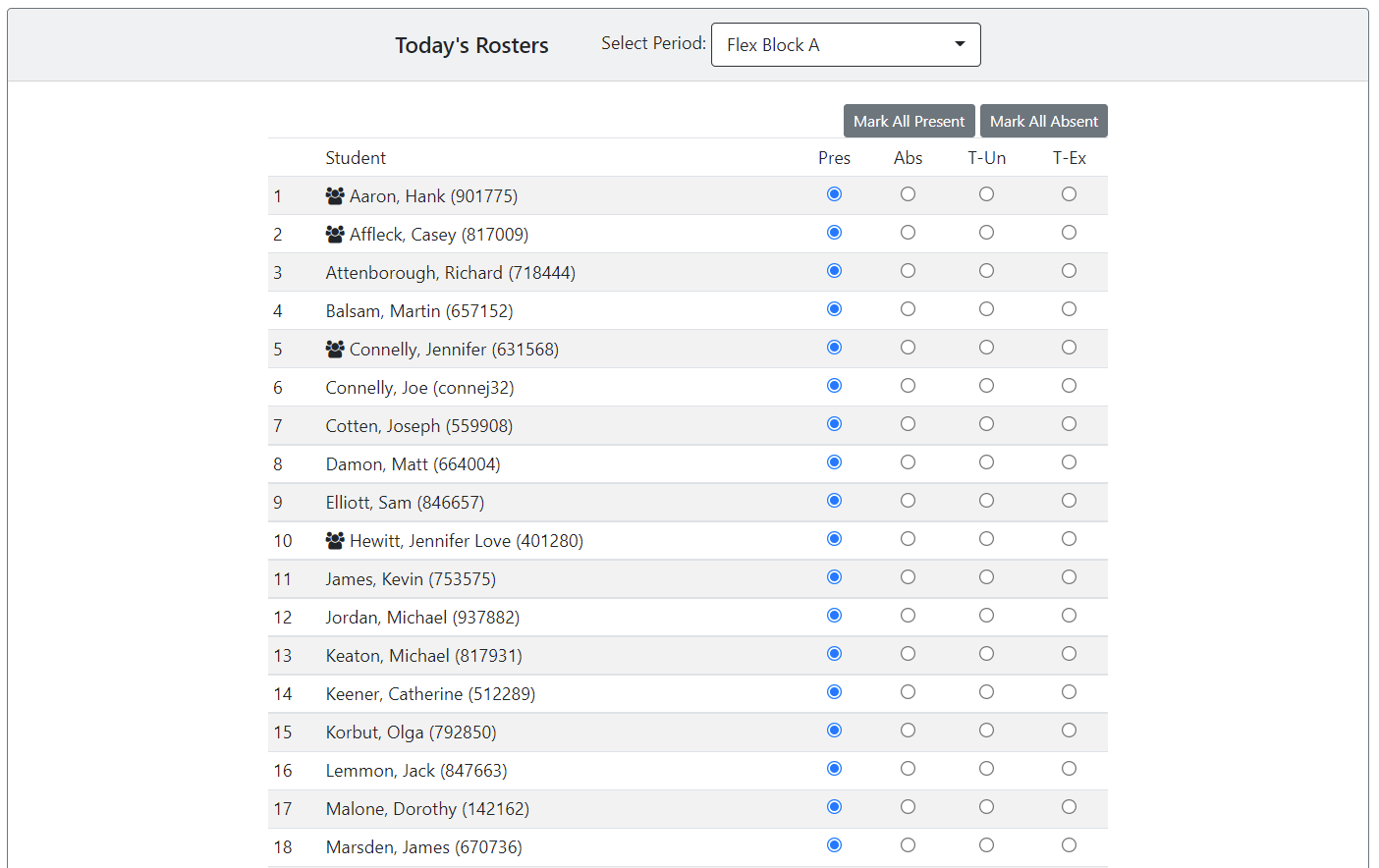
Task: Click the Mark All Present button
Action: pyautogui.click(x=909, y=120)
